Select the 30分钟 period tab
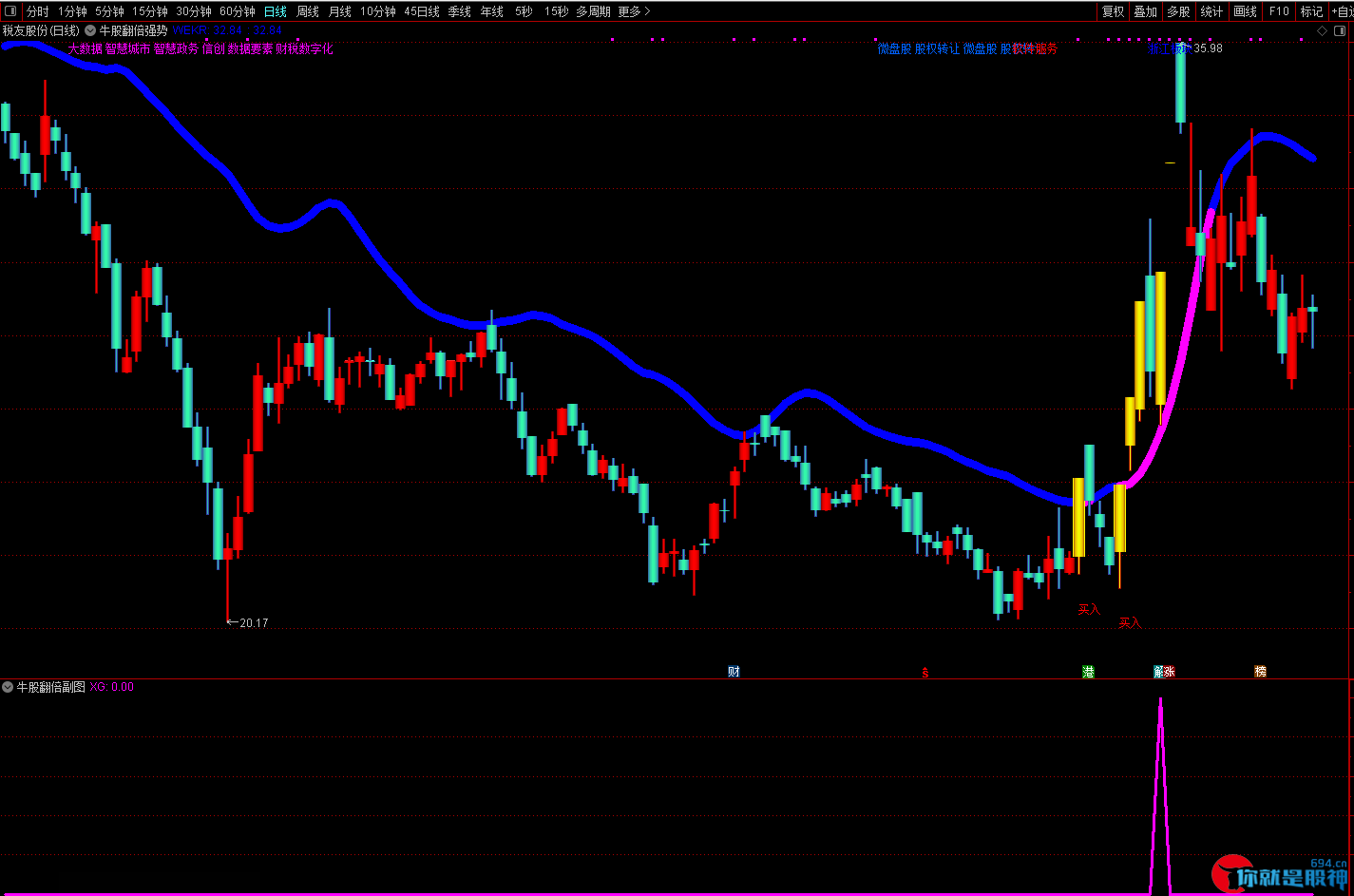1354x896 pixels. coord(194,11)
